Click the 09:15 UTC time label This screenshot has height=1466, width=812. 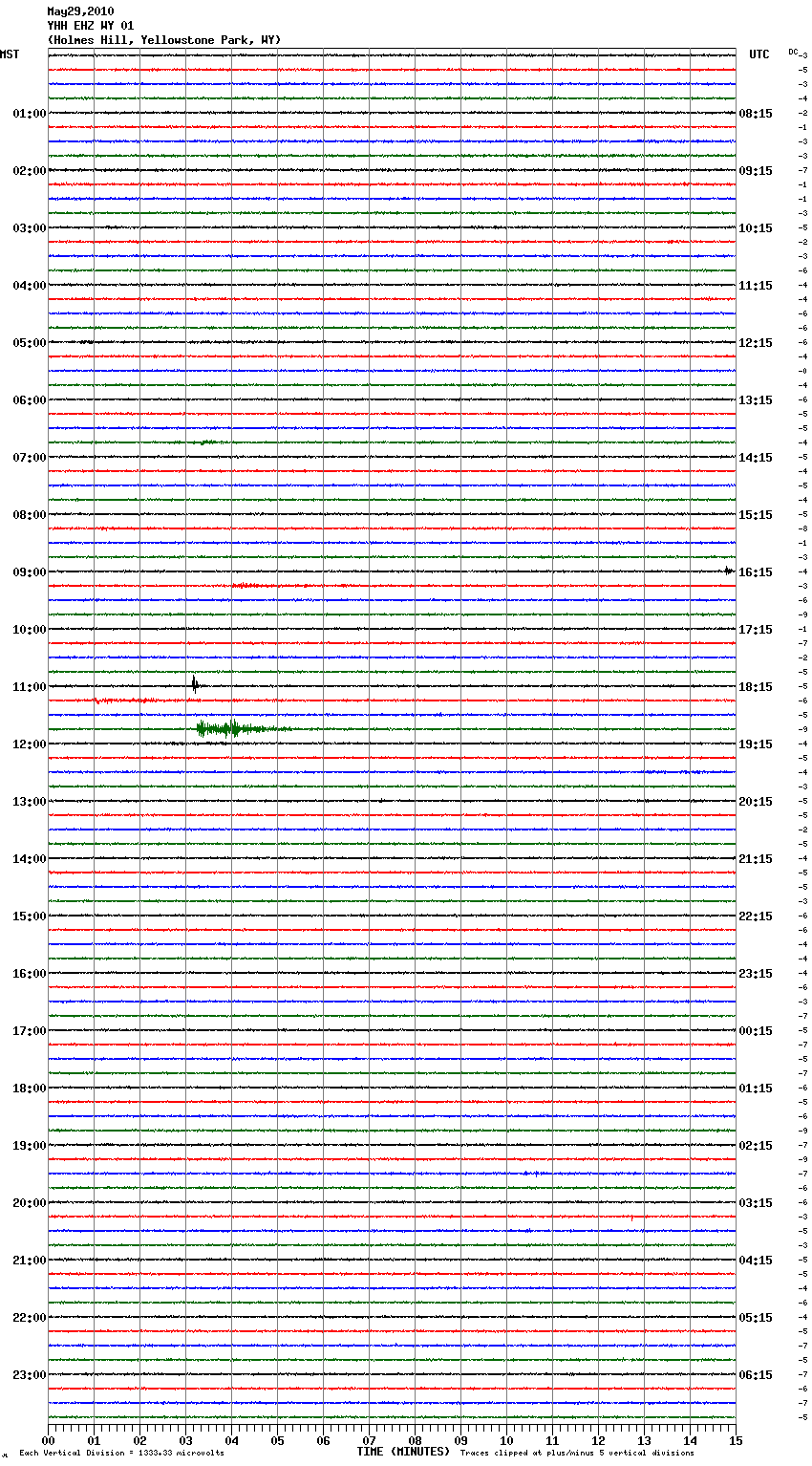coord(756,171)
